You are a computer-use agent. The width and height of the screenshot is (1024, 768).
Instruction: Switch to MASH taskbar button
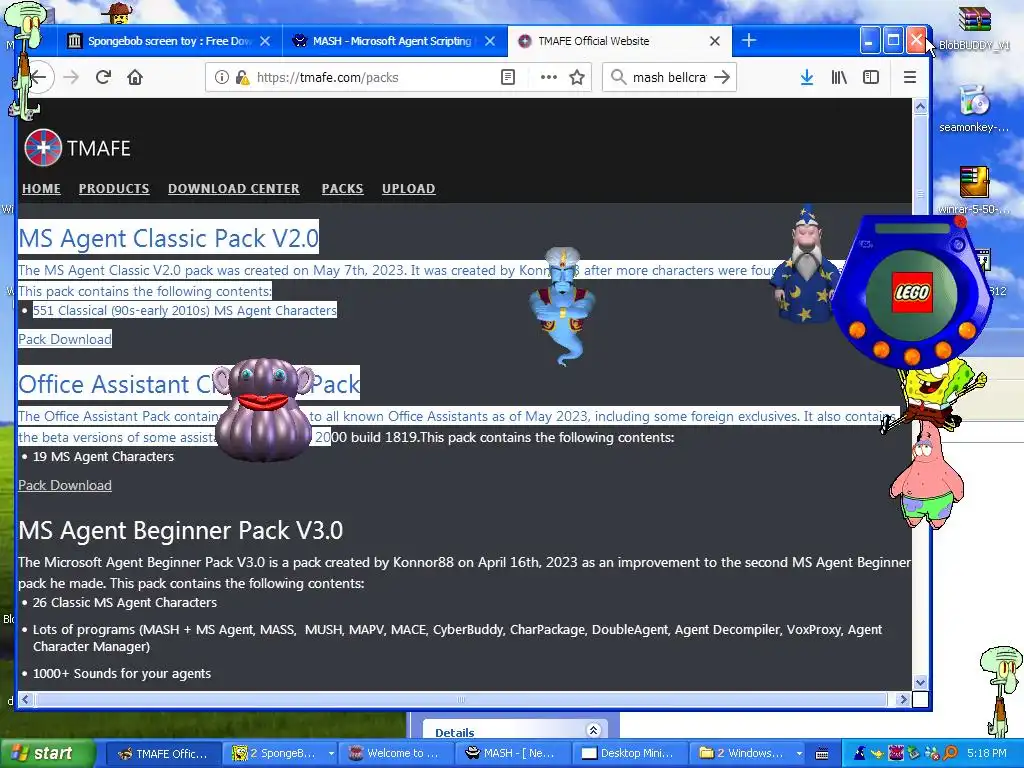pyautogui.click(x=511, y=753)
